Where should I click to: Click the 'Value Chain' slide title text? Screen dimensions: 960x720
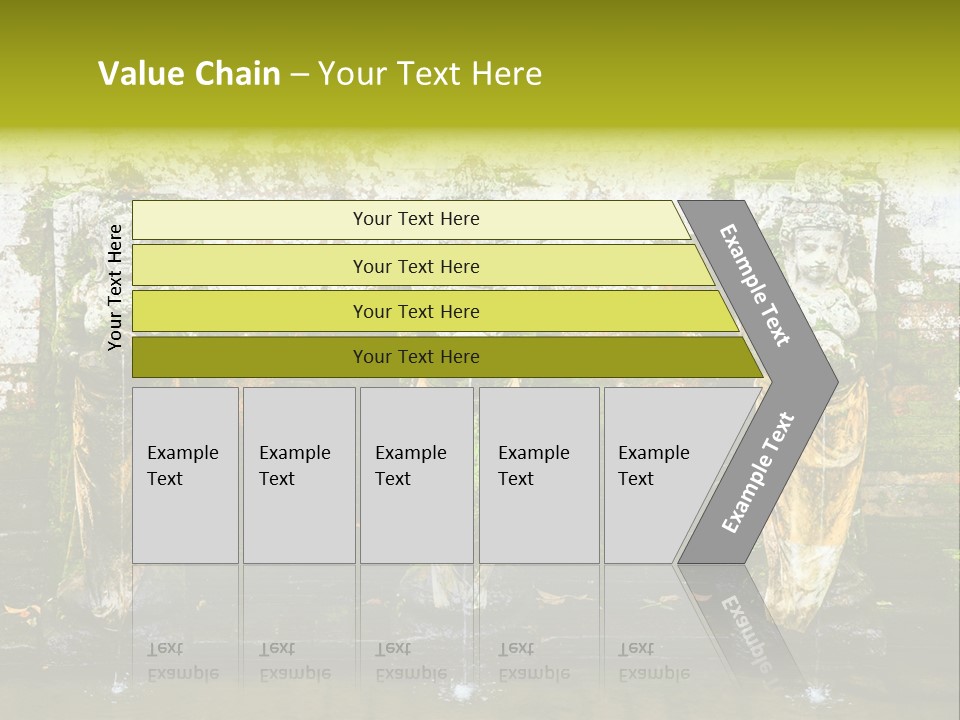(x=189, y=74)
